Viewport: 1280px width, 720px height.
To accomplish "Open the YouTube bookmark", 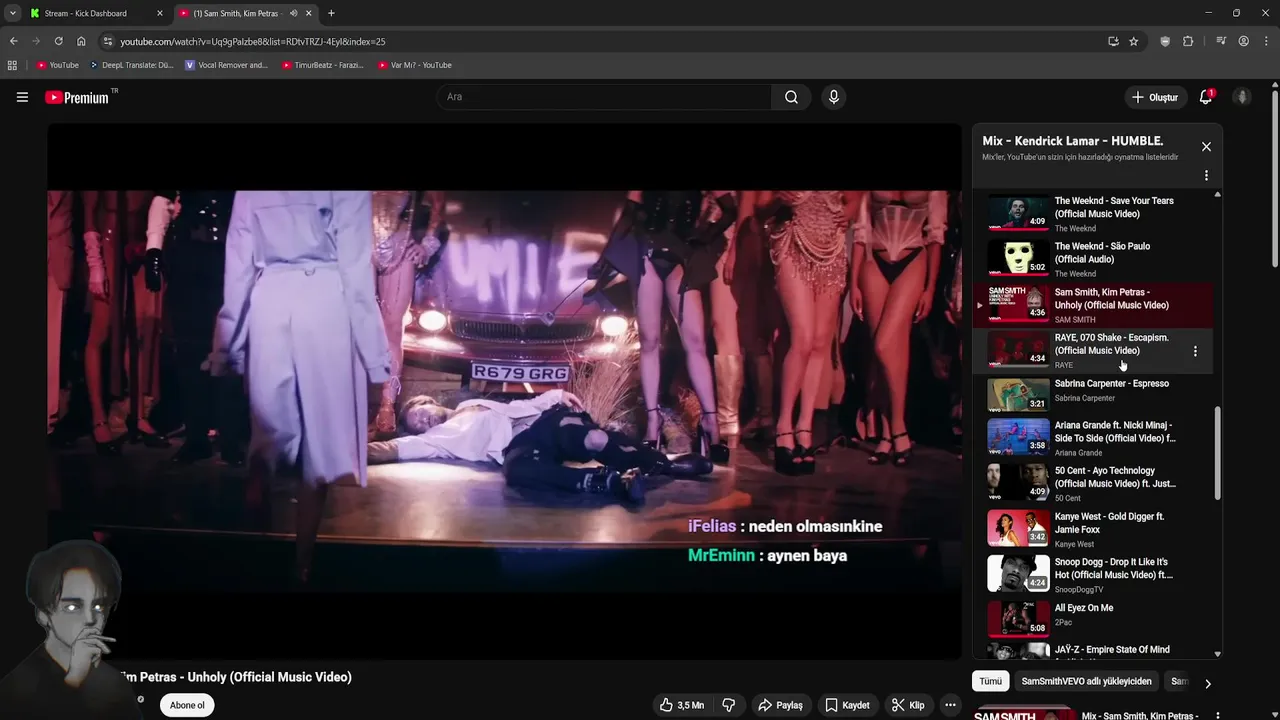I will (57, 65).
